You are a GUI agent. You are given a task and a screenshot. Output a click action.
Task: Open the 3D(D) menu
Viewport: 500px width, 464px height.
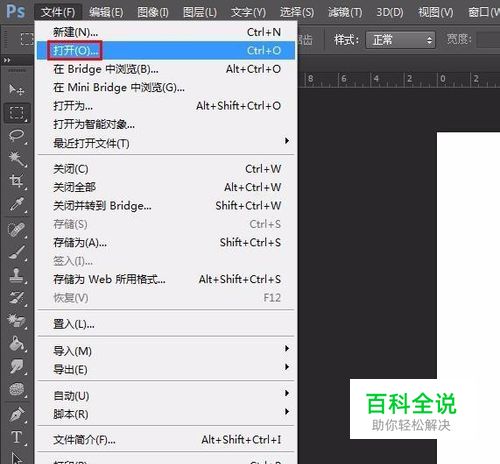click(390, 12)
